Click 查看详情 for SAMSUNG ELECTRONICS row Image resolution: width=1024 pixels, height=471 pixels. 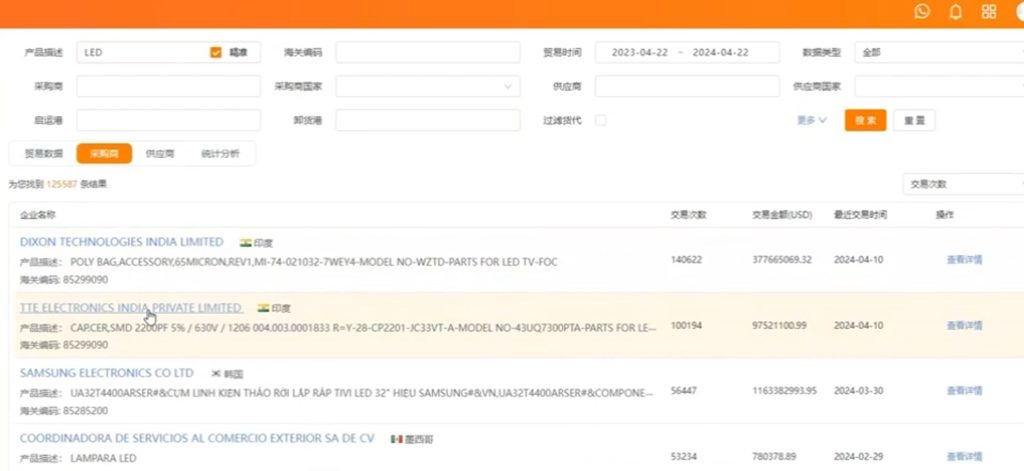(965, 391)
